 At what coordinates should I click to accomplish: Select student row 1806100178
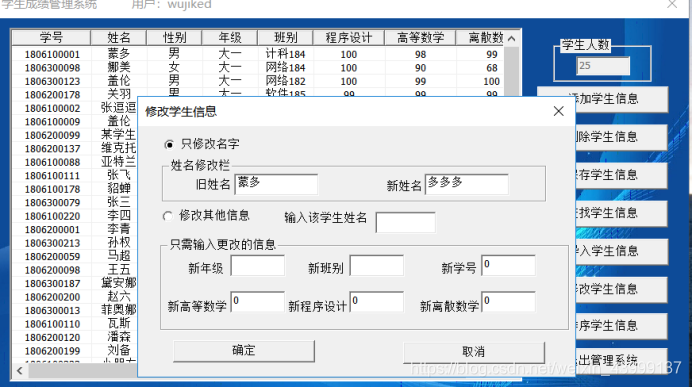tap(75, 189)
